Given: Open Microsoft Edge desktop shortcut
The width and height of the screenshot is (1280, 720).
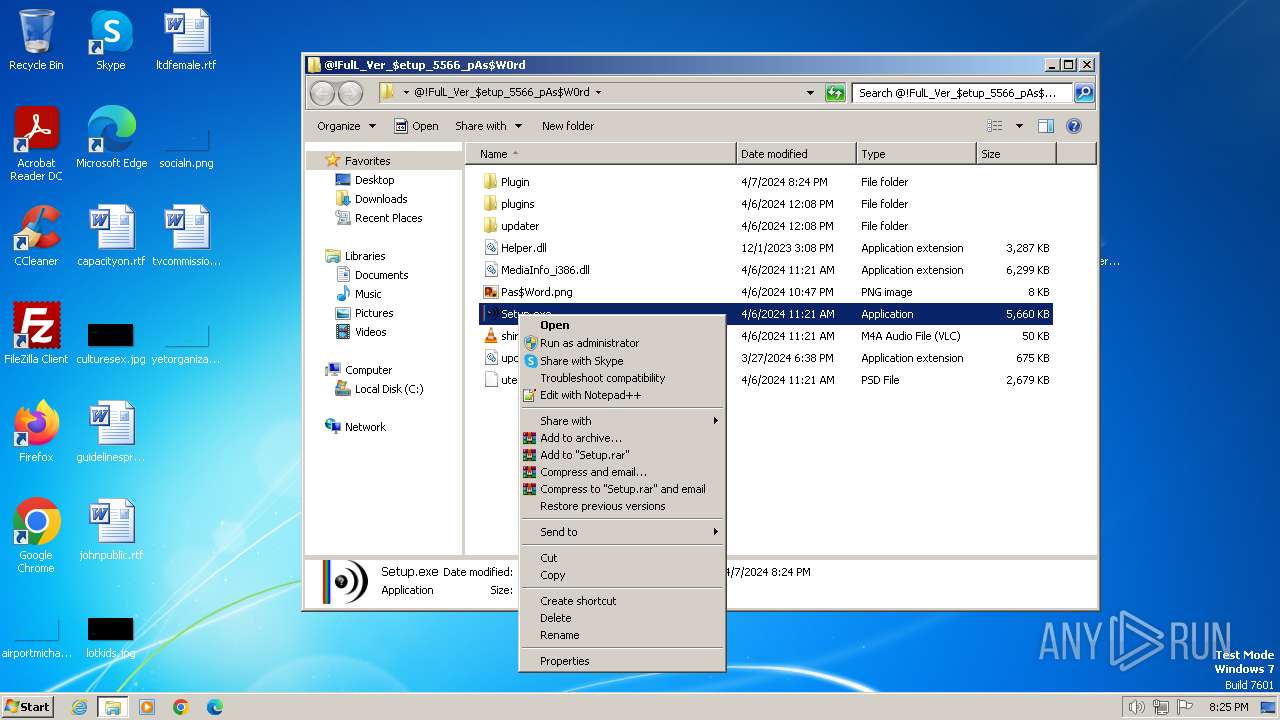Looking at the screenshot, I should click(111, 137).
